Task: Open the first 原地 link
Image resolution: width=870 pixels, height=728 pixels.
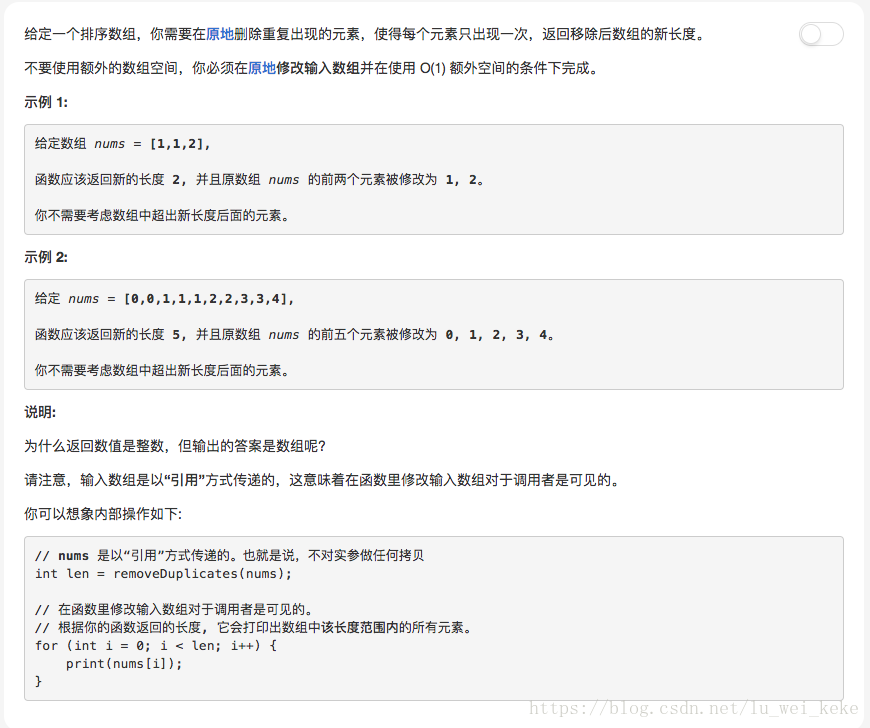Action: click(x=220, y=34)
